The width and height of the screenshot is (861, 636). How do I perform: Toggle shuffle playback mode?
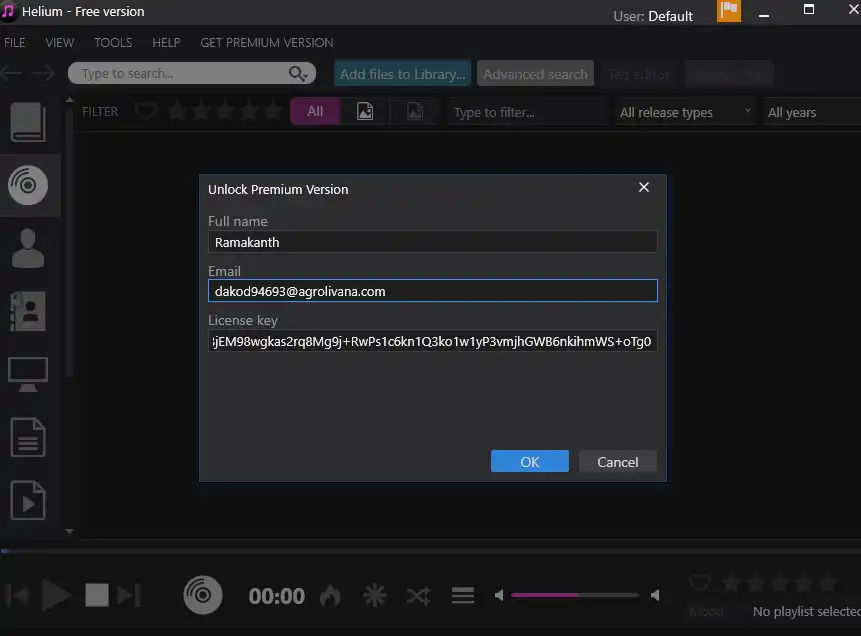coord(418,596)
